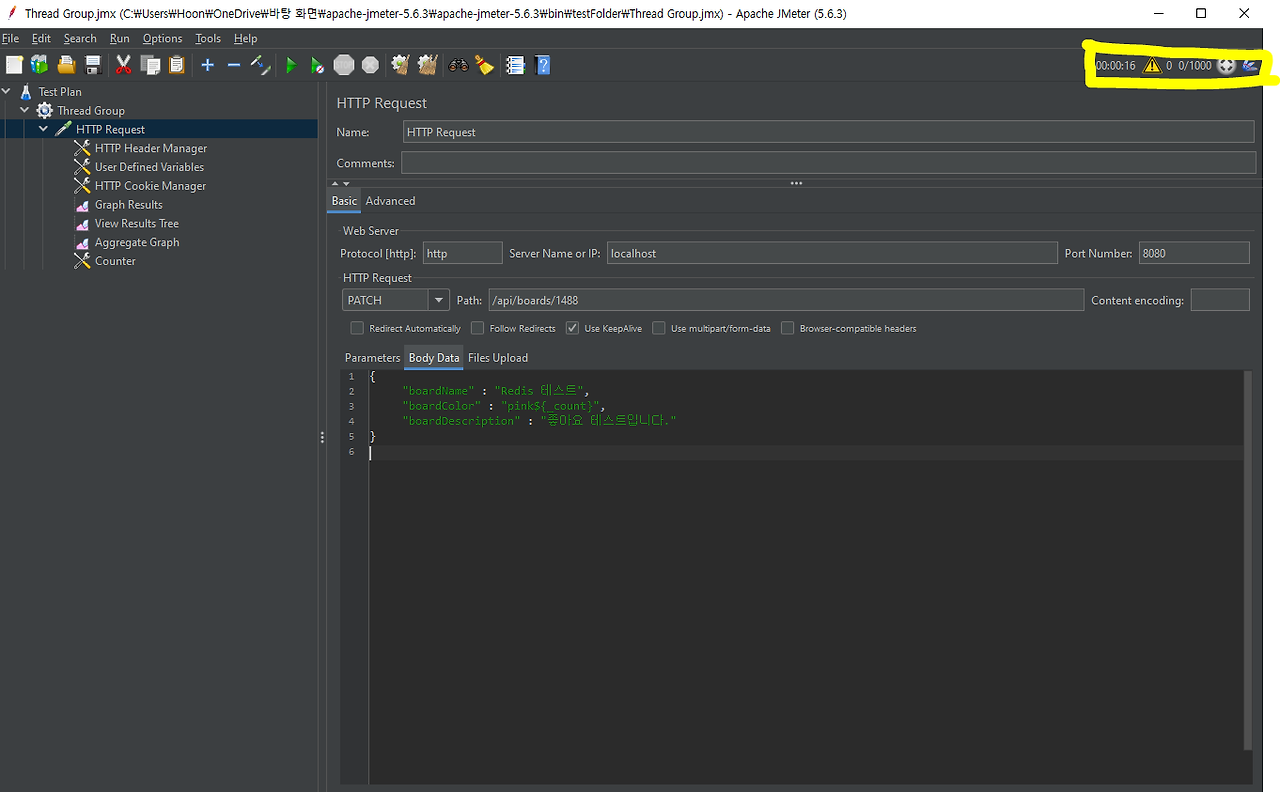Select HTTP Cookie Manager in tree
This screenshot has width=1280, height=792.
pos(150,186)
